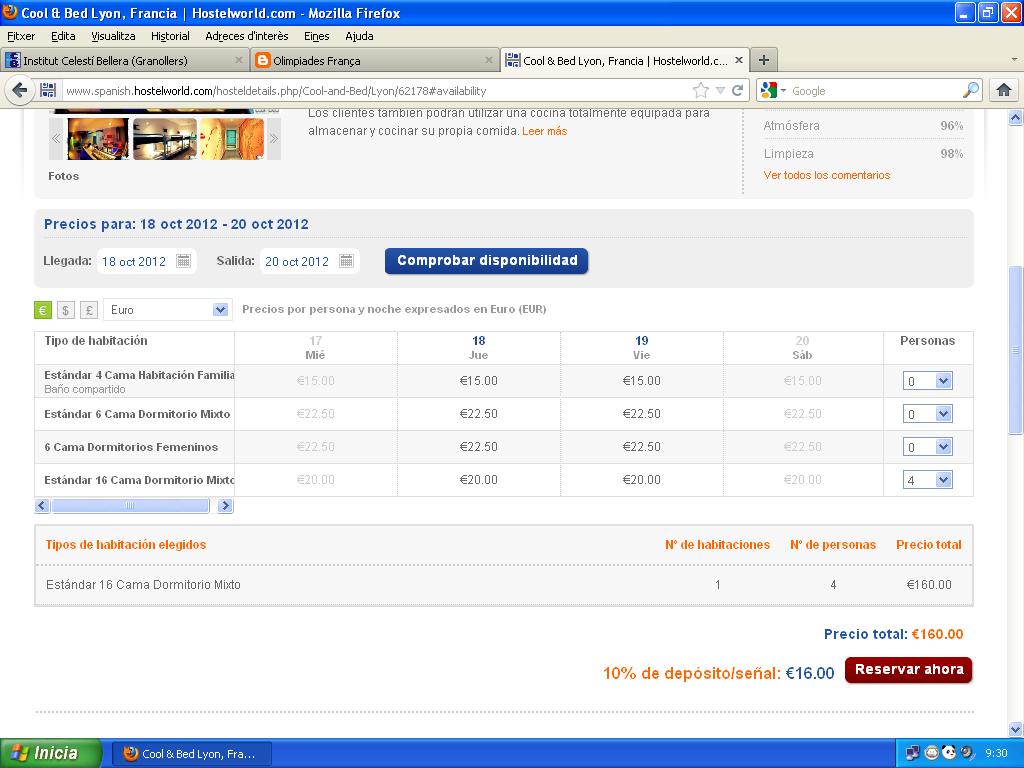This screenshot has height=768, width=1024.
Task: Open Personas dropdown for 6 Cama Dormitorios Femeninos
Action: [927, 447]
